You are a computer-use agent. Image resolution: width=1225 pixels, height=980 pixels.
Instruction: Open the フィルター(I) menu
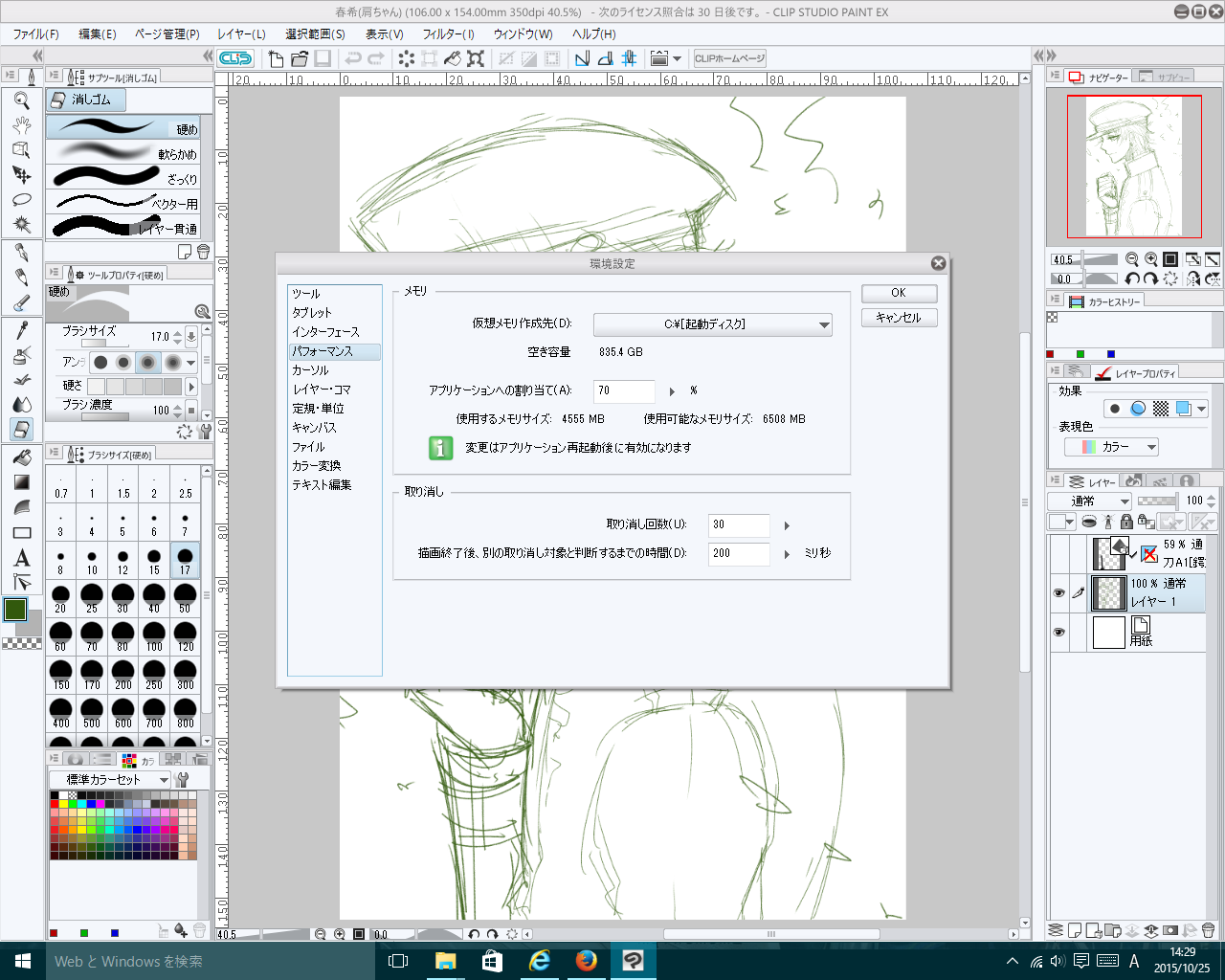click(x=448, y=33)
